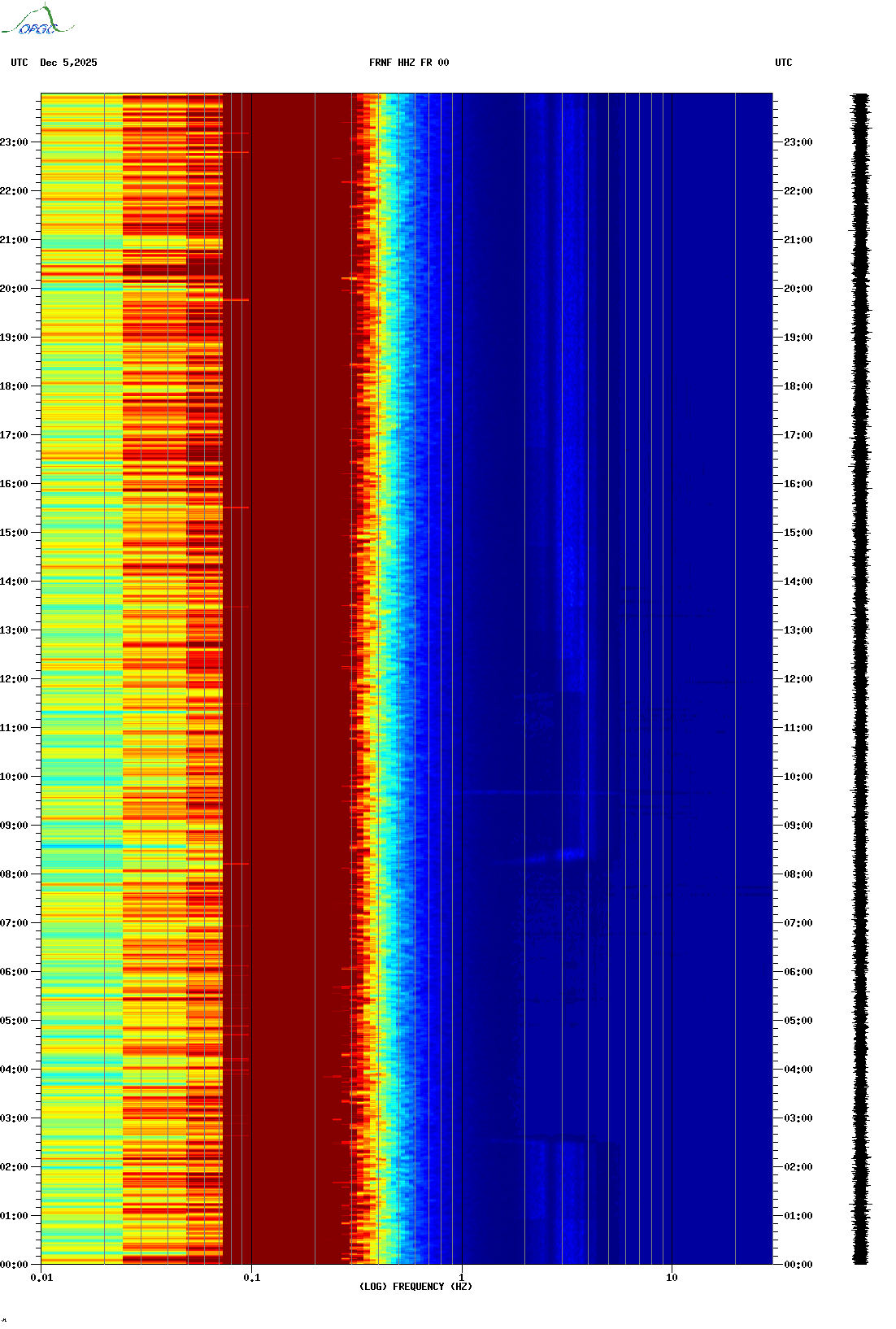Click the 09:00 label on the right axis
Image resolution: width=896 pixels, height=1329 pixels.
(798, 826)
